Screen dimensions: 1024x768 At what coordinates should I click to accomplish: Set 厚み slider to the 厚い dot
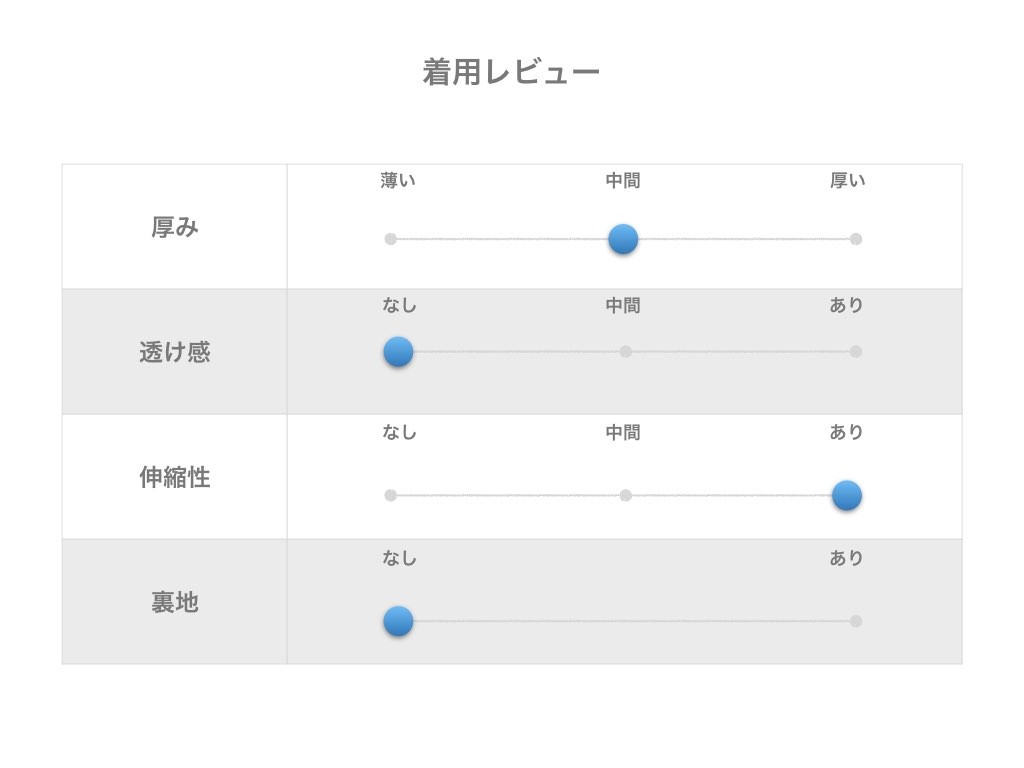click(x=856, y=239)
